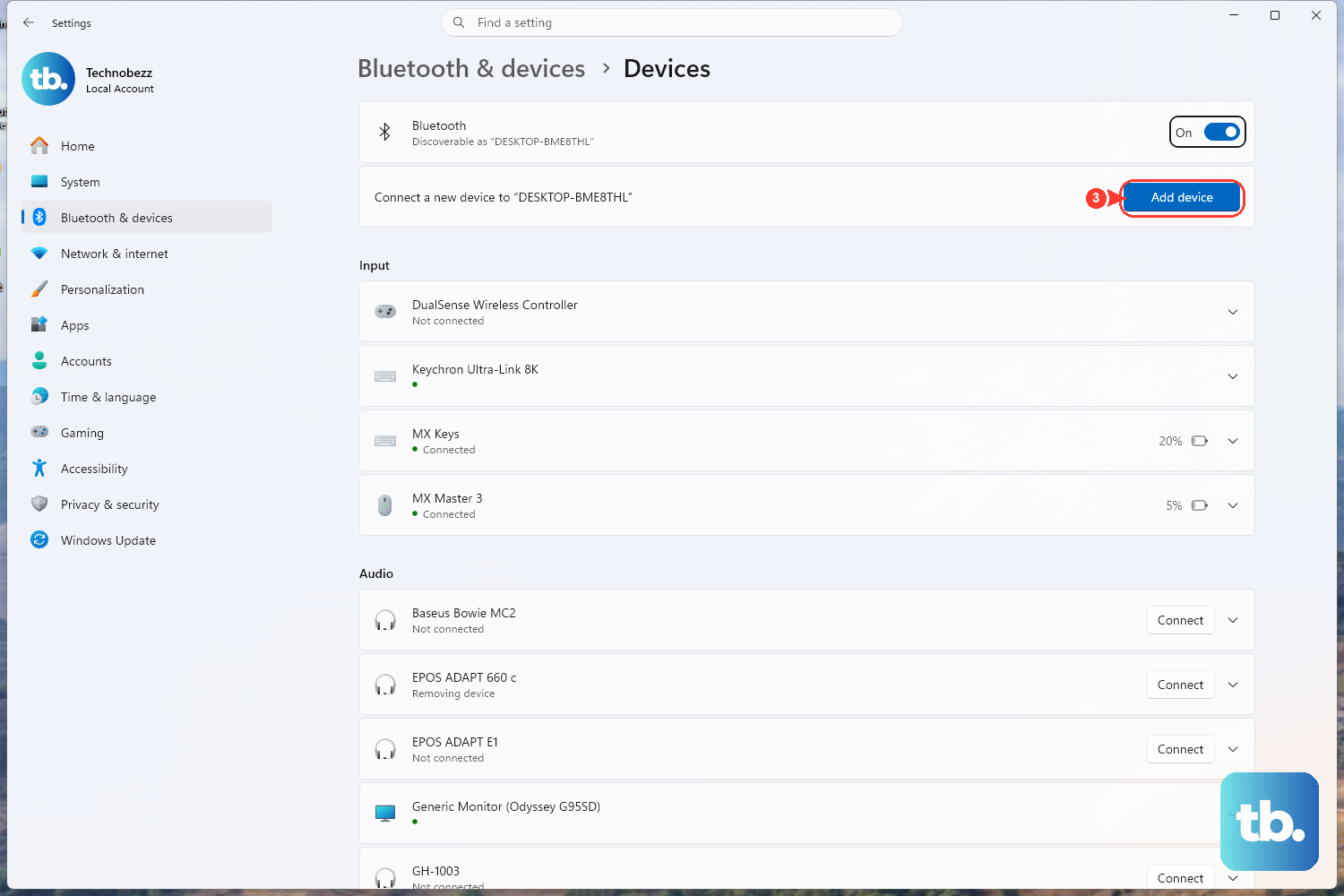Click the Generic Monitor (Odyssey G95SD) name
This screenshot has width=1344, height=896.
tap(506, 806)
